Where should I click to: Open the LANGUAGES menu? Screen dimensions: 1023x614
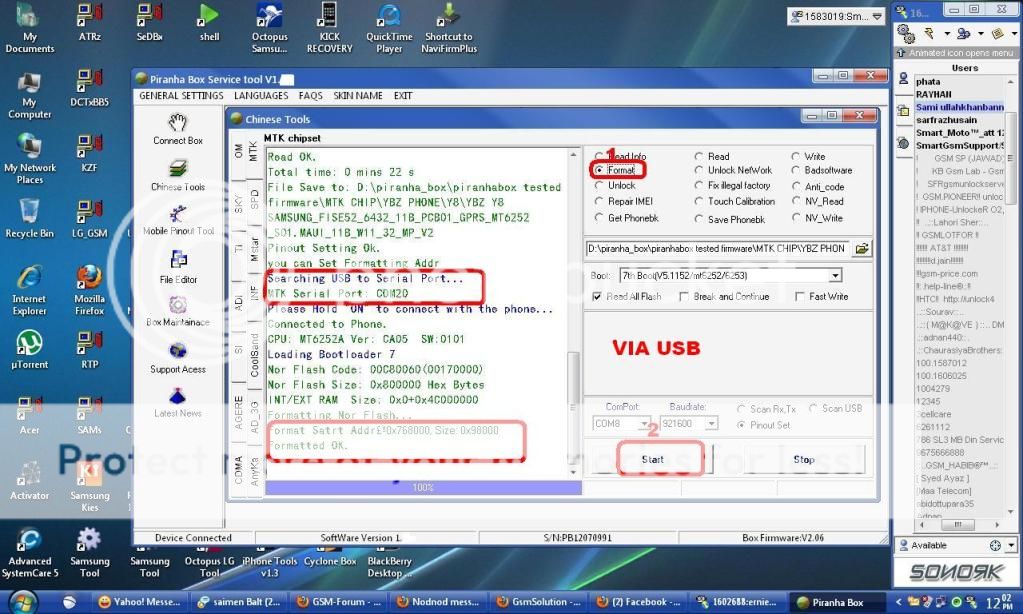(260, 95)
